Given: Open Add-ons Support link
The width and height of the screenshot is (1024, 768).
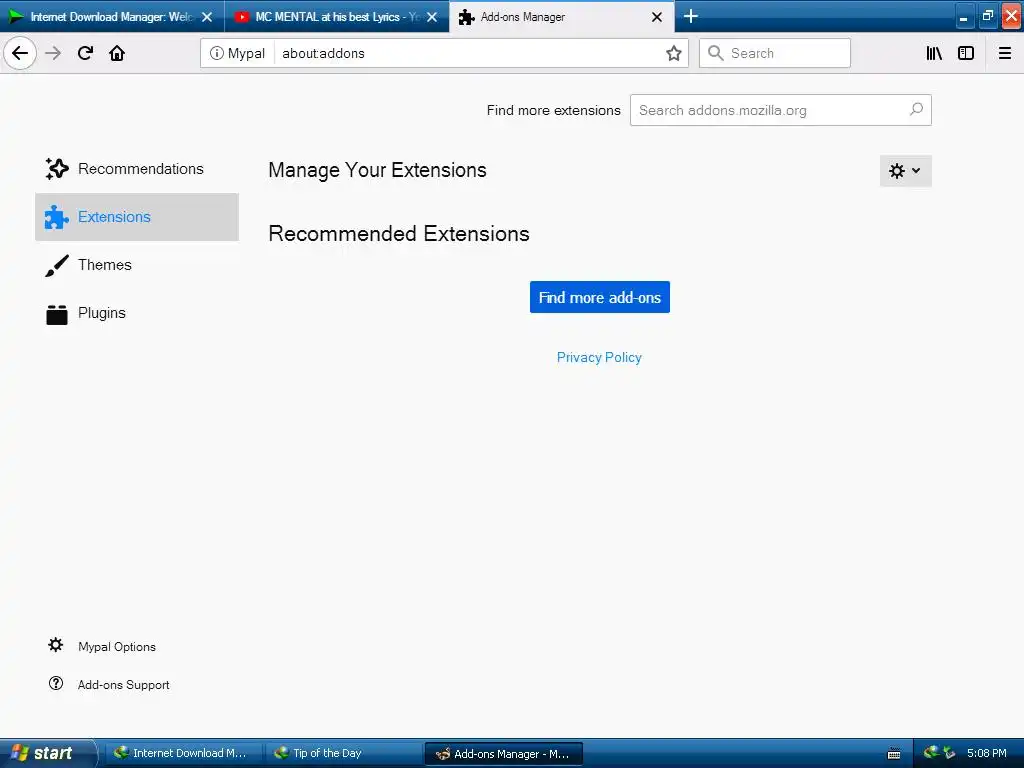Looking at the screenshot, I should 109,684.
